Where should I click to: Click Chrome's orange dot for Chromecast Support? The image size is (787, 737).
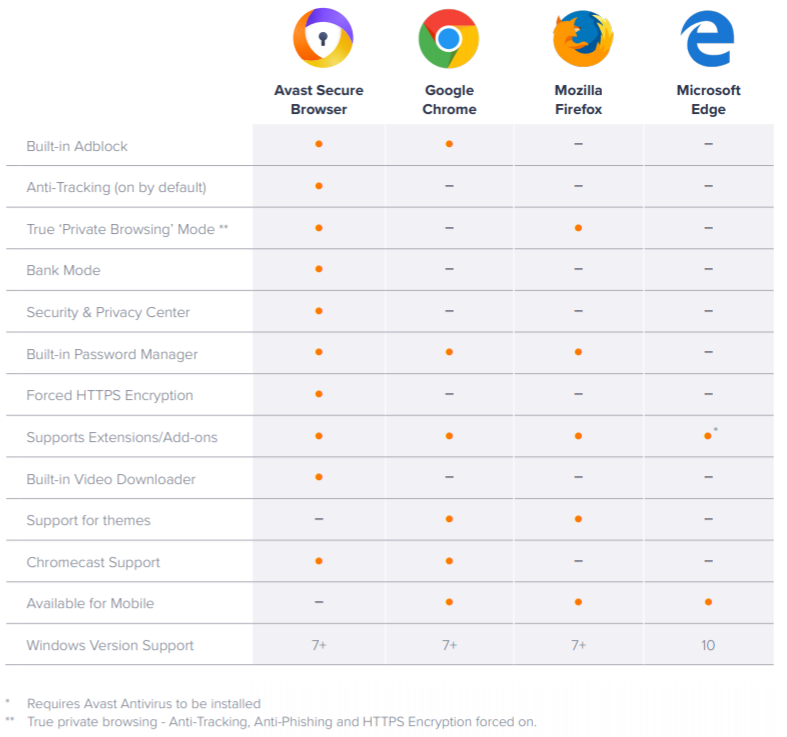449,562
